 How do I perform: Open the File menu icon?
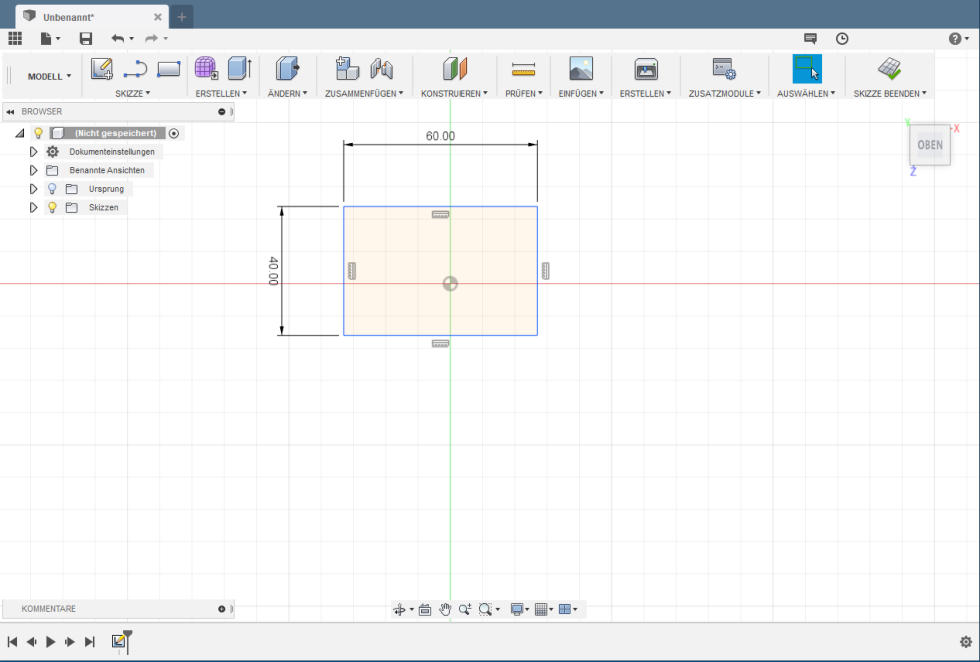point(46,39)
